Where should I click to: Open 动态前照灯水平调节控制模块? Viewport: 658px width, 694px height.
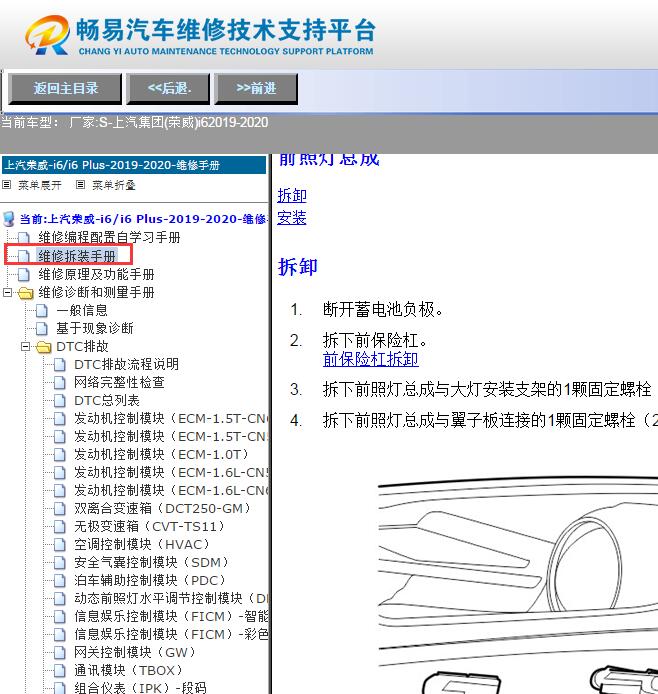(x=171, y=599)
